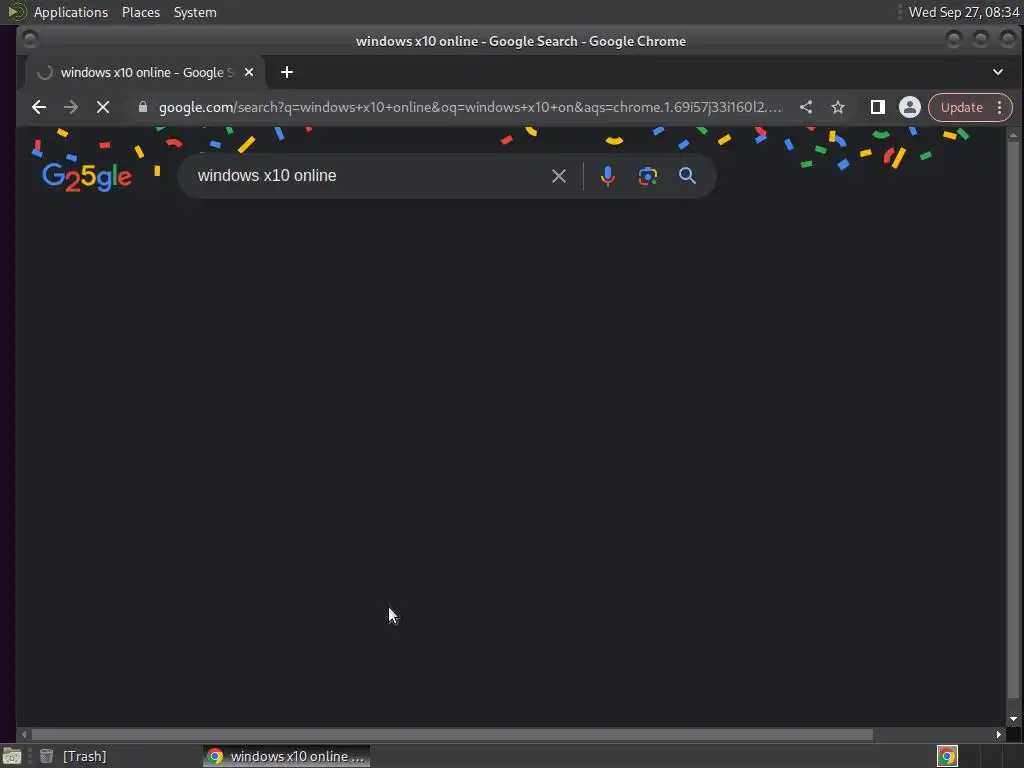Close the Google search tab
The height and width of the screenshot is (768, 1024).
(x=249, y=72)
